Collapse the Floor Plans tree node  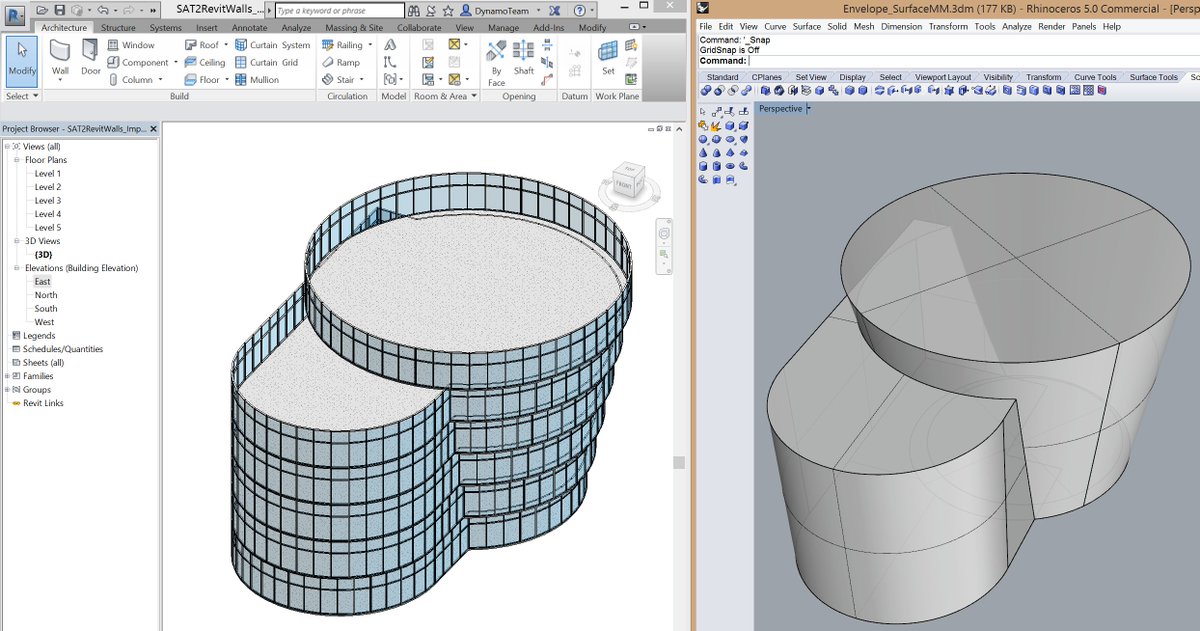click(x=17, y=160)
